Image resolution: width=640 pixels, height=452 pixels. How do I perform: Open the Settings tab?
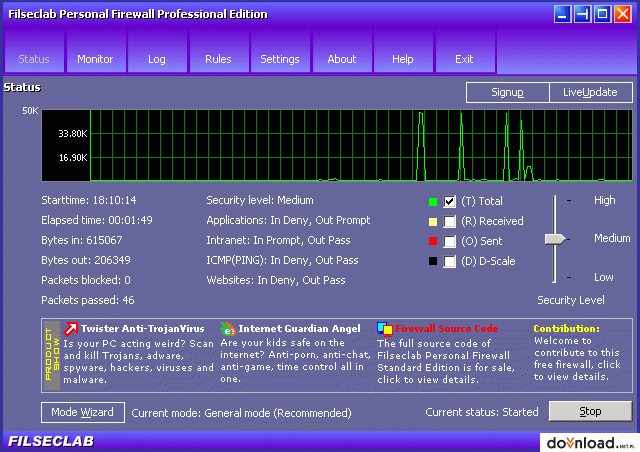point(280,53)
